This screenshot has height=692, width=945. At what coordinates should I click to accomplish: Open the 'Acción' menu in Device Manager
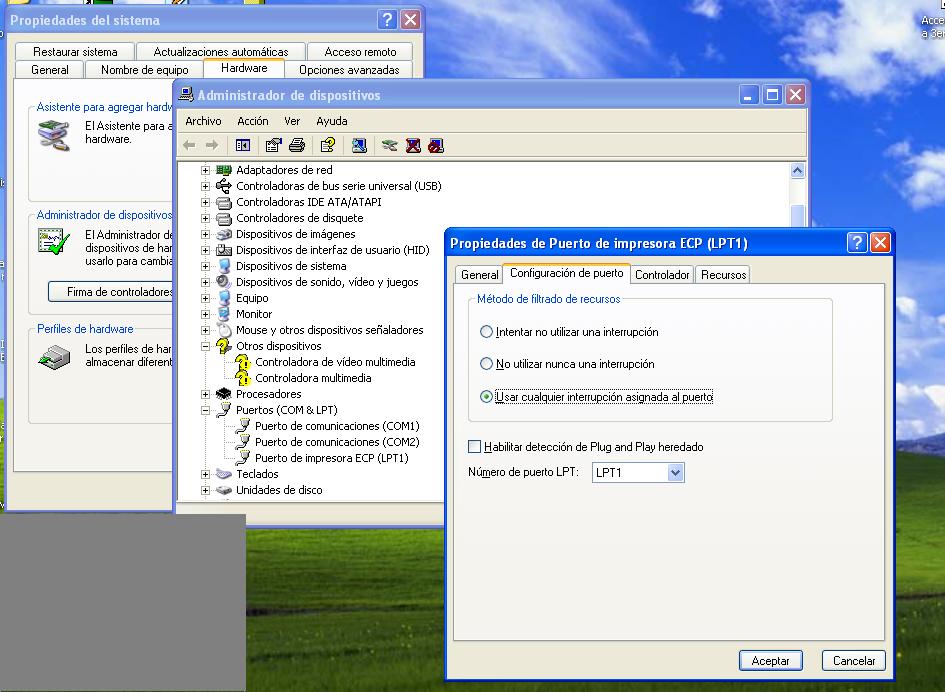point(252,121)
